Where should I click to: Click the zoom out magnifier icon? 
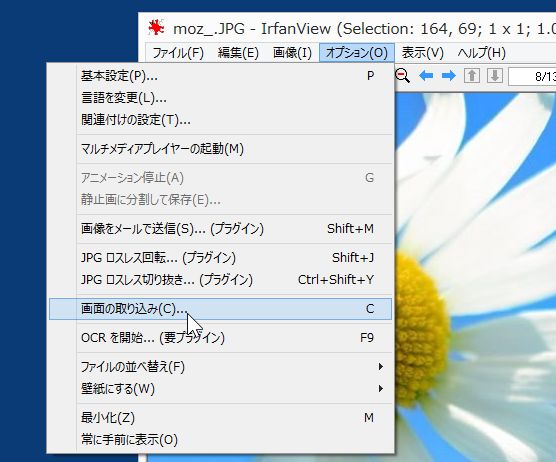pyautogui.click(x=402, y=76)
